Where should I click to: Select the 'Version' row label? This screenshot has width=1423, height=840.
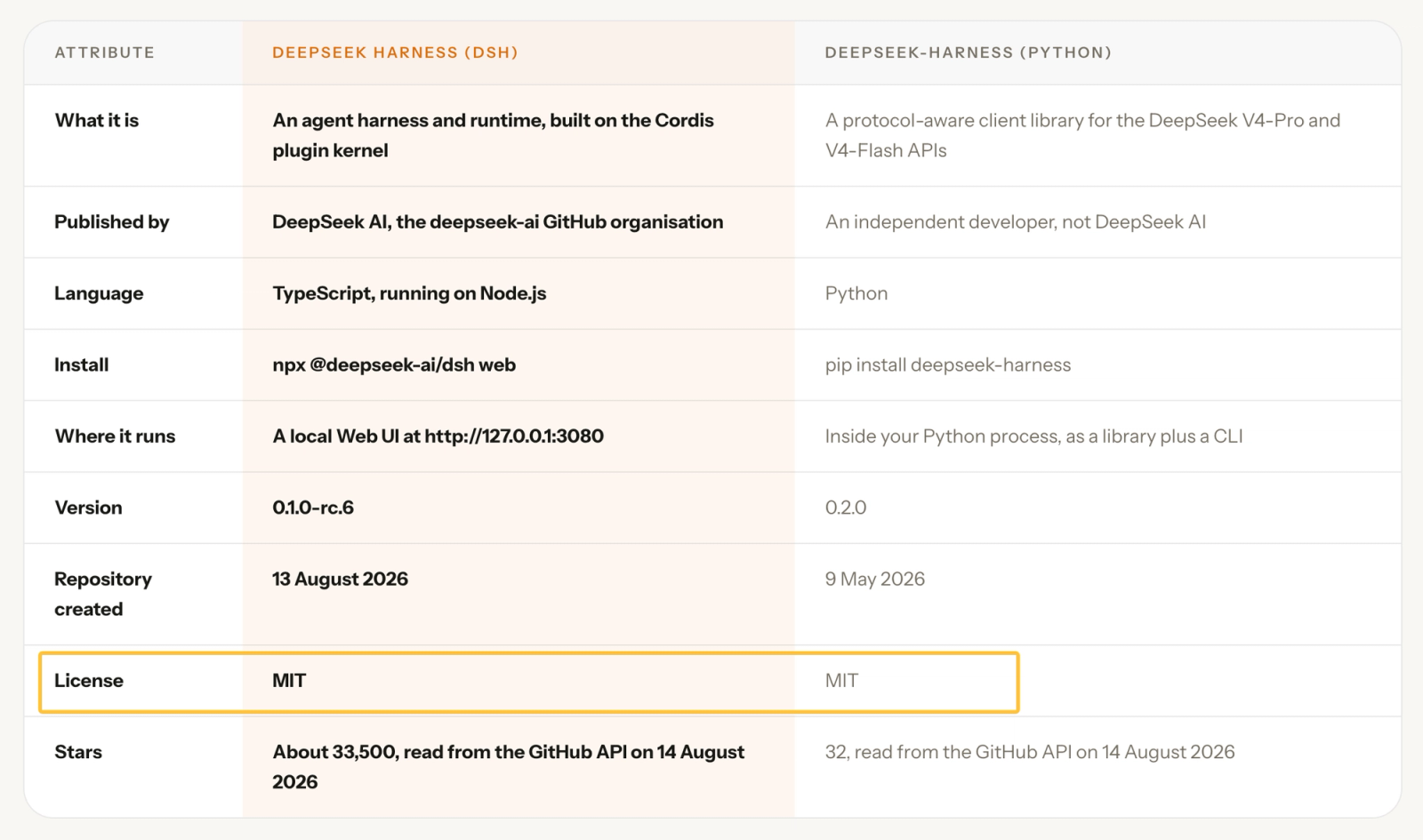[88, 508]
